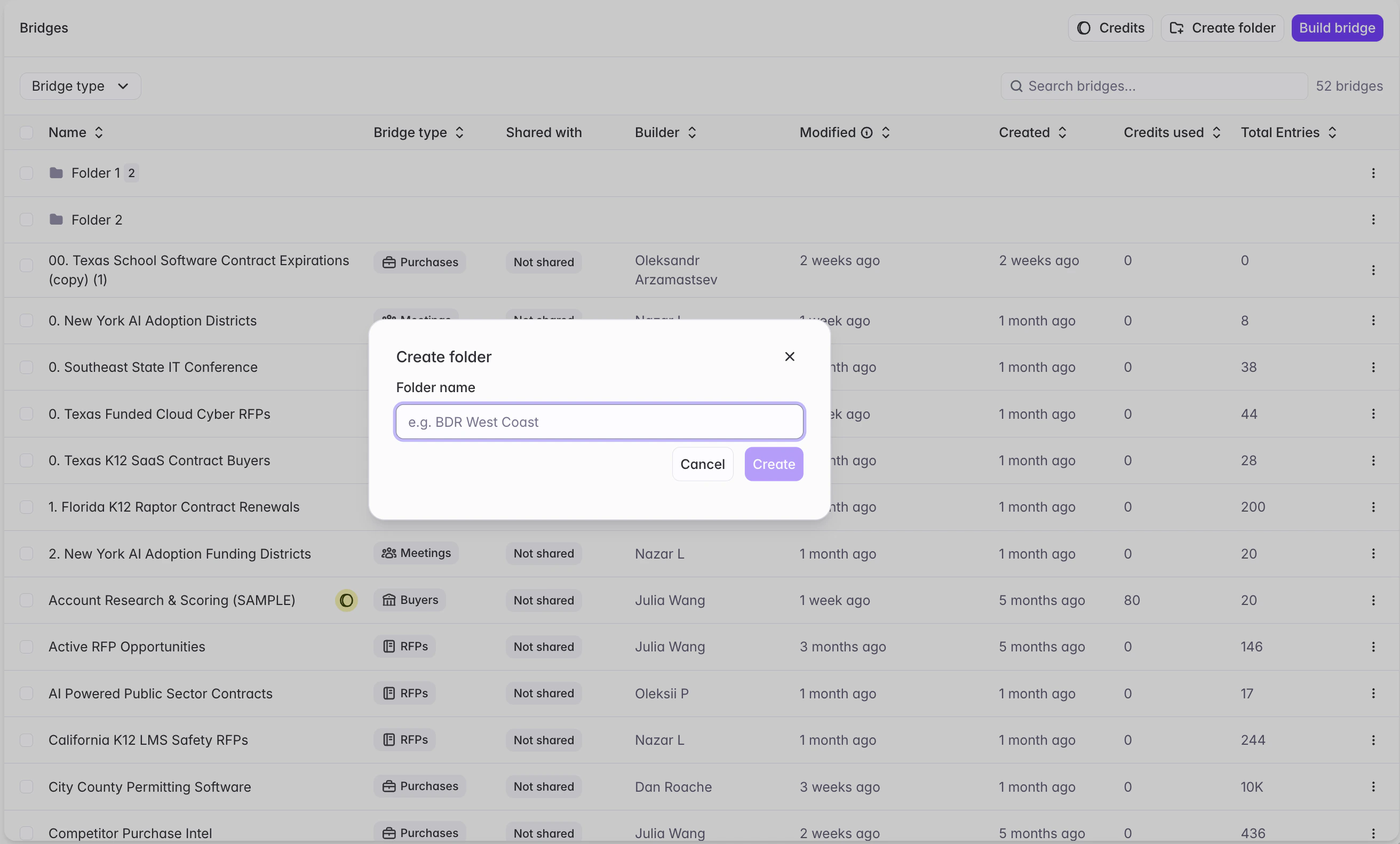Click Create folder in the header

1222,28
